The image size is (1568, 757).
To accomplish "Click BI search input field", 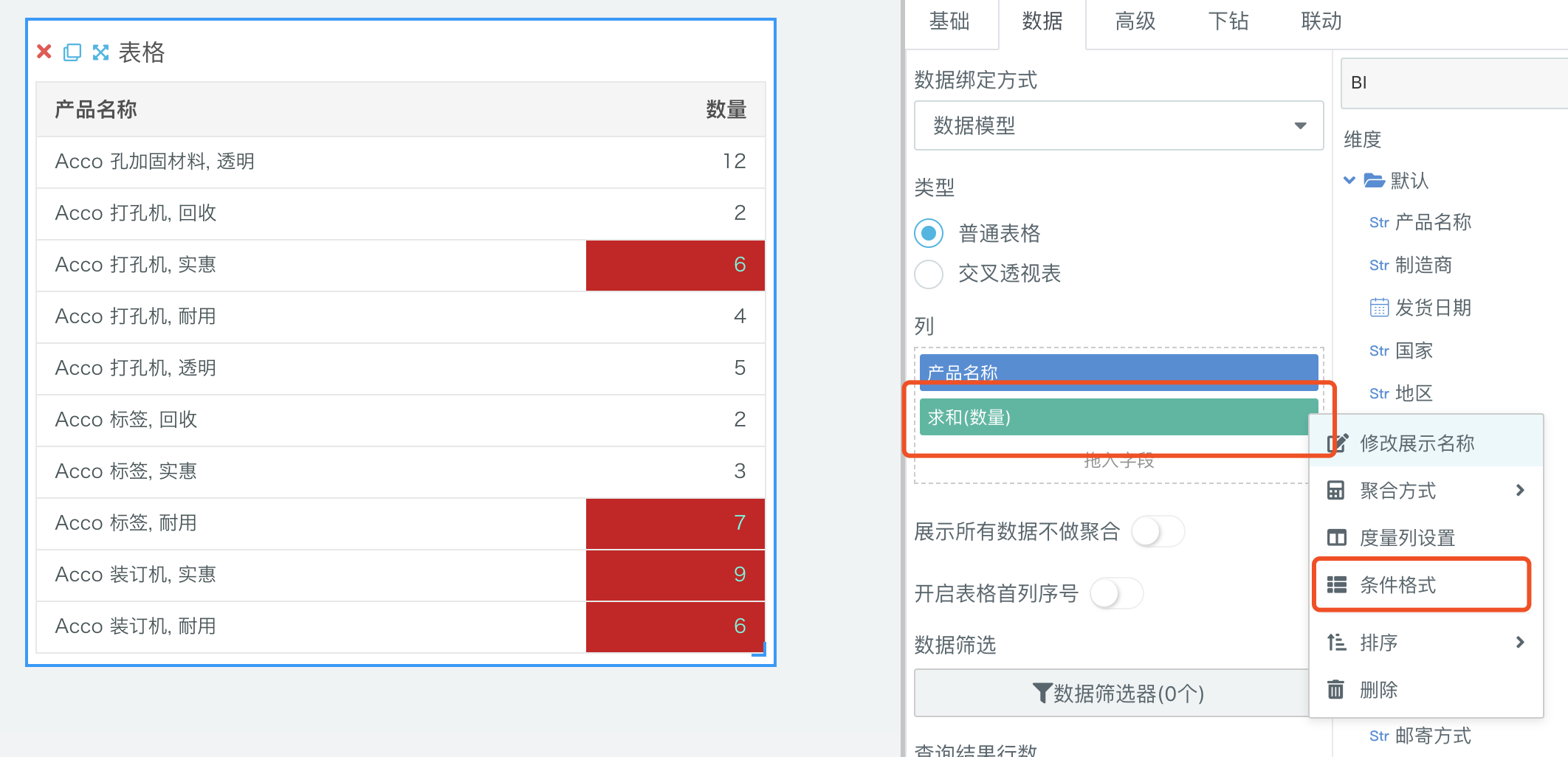I will click(1454, 83).
